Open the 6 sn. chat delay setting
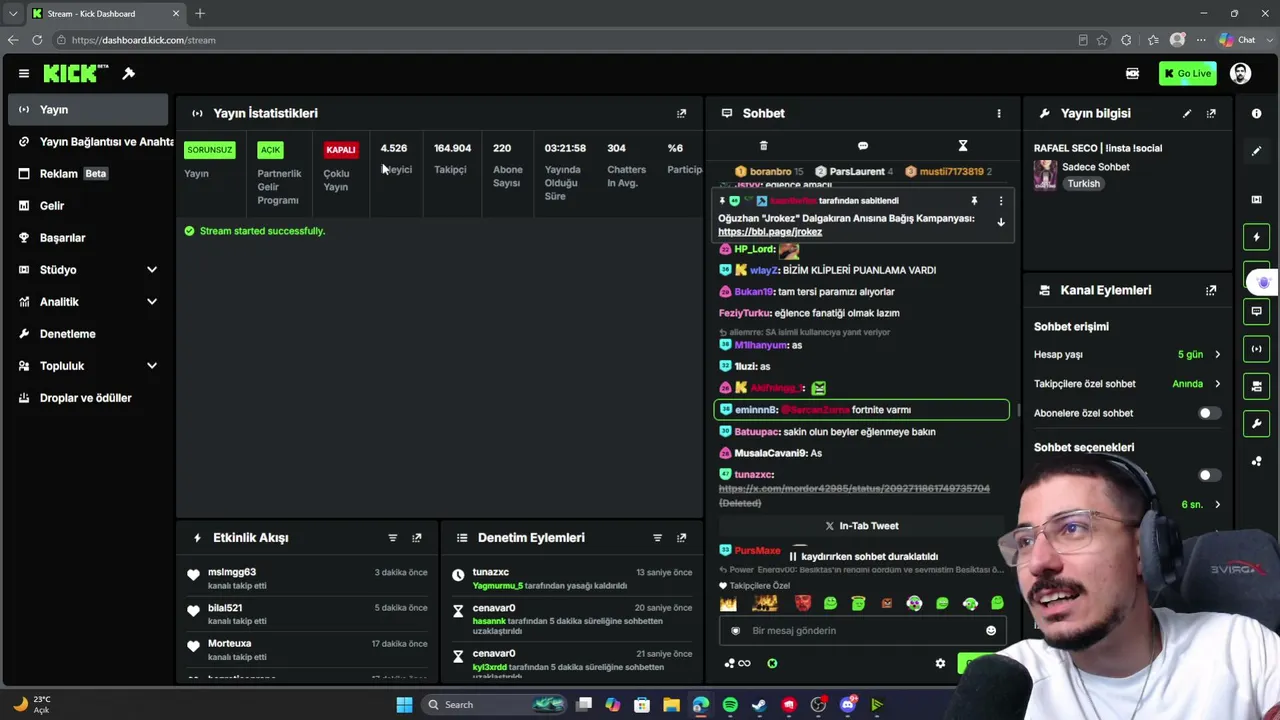Image resolution: width=1280 pixels, height=720 pixels. click(x=1200, y=505)
